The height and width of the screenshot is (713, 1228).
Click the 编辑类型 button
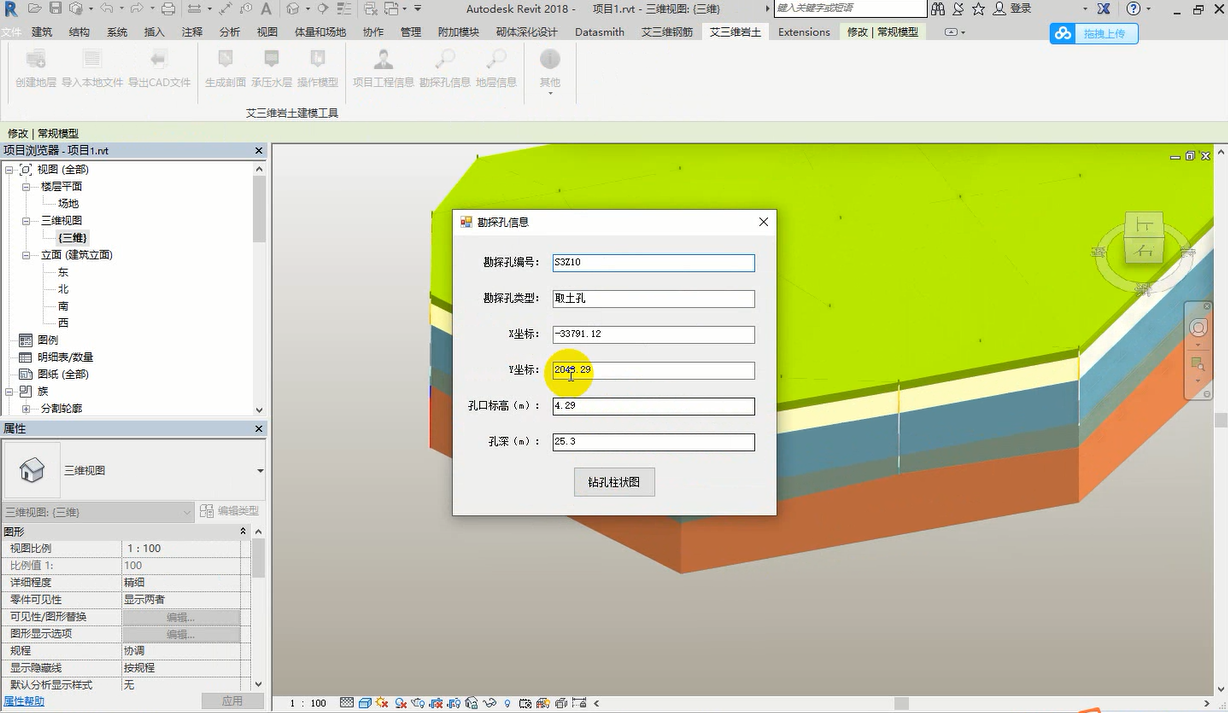point(229,511)
